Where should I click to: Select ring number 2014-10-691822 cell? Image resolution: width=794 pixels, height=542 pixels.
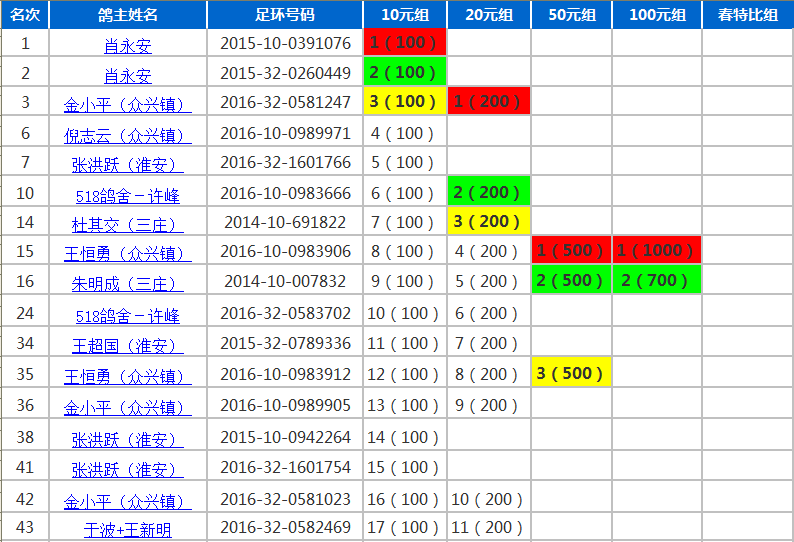tap(285, 222)
